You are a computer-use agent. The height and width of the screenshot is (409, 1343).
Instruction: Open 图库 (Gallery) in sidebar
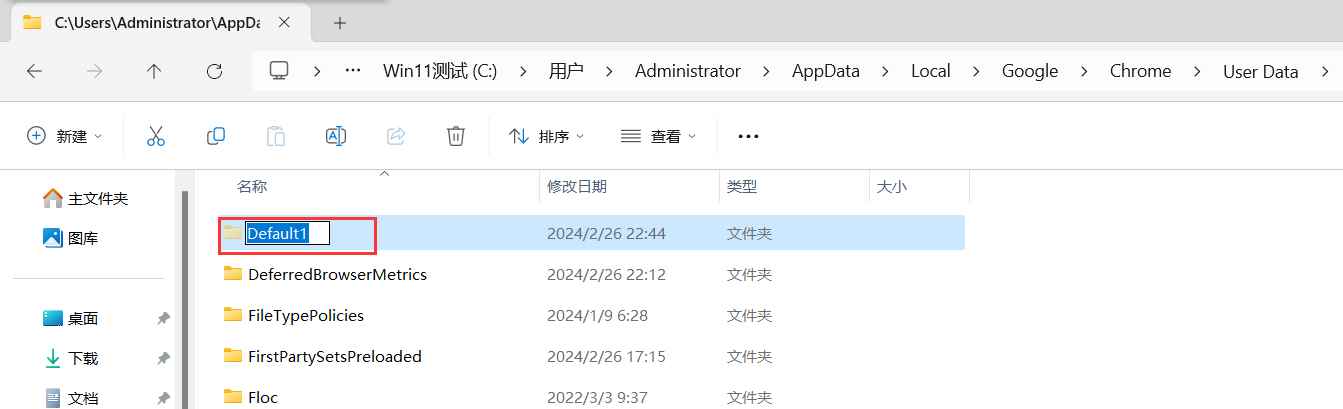70,238
